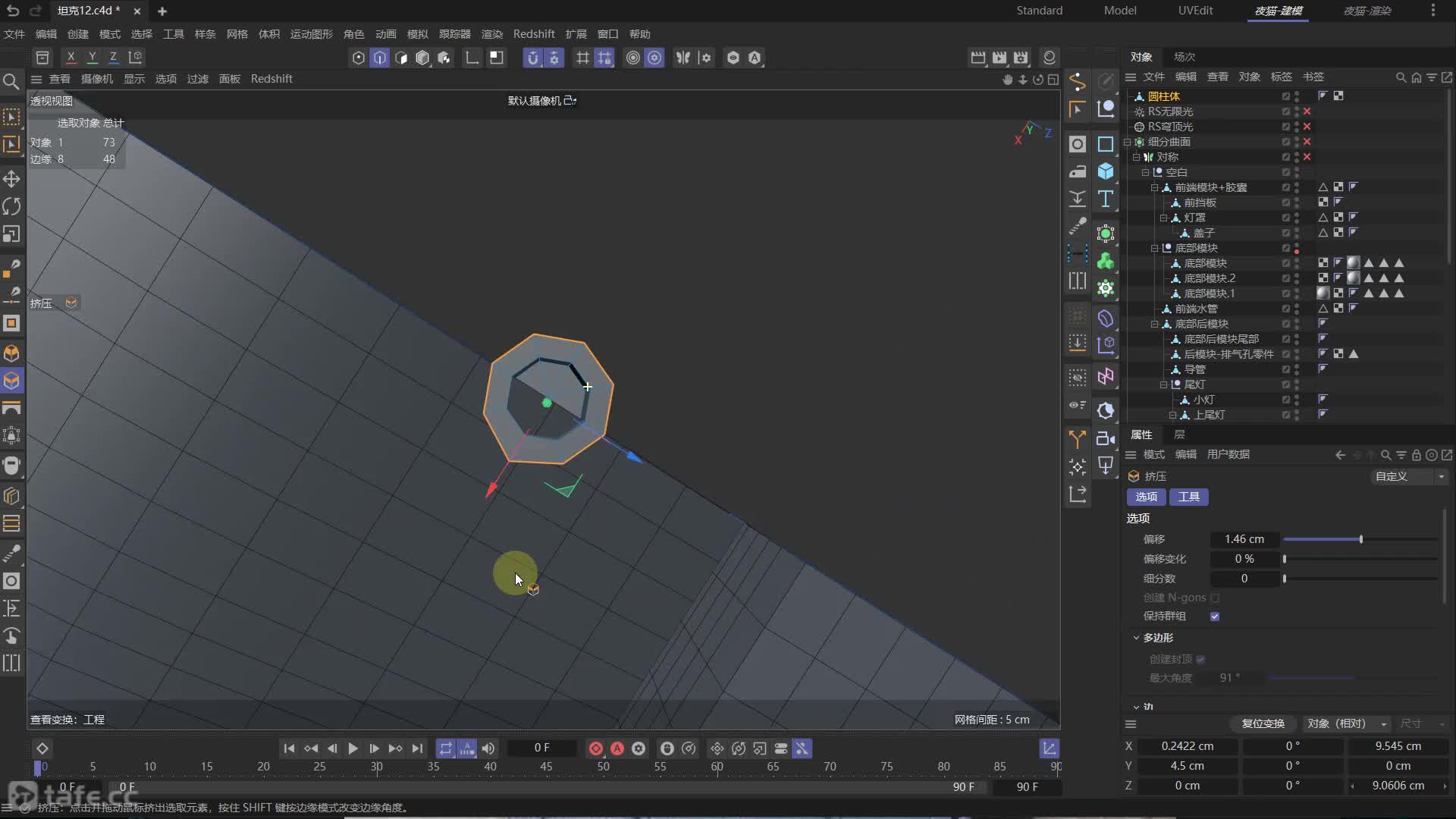Click the extrude tool icon in viewport

71,303
